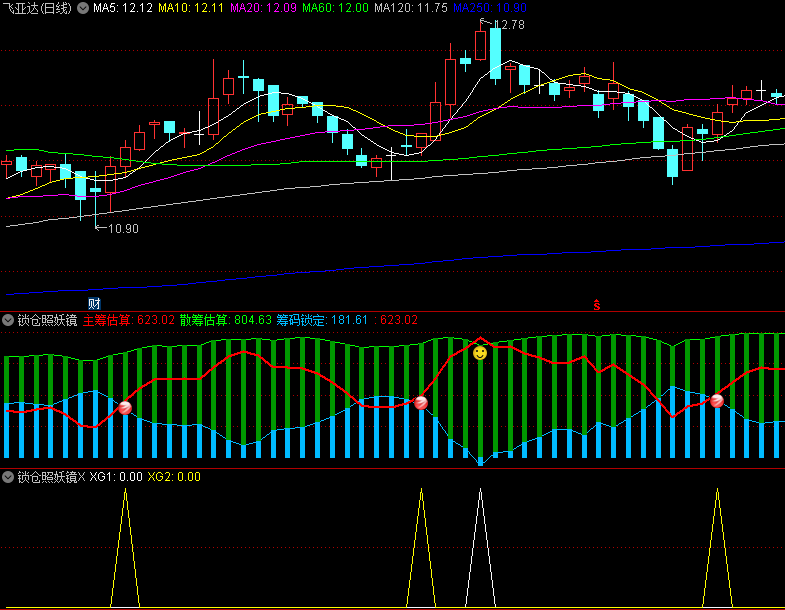Image resolution: width=785 pixels, height=610 pixels.
Task: Select the 锁仓照妖镜 indicator name
Action: coord(48,320)
